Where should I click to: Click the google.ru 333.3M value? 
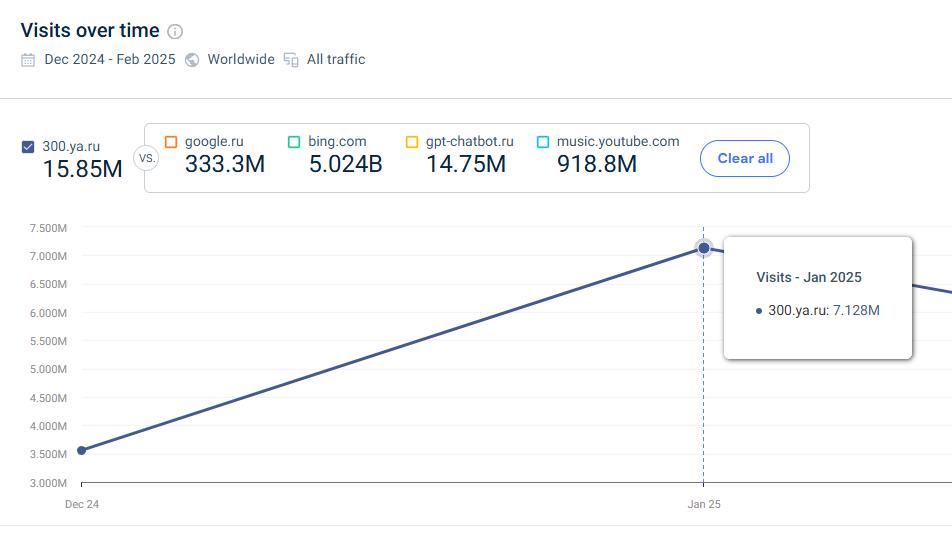pyautogui.click(x=225, y=164)
